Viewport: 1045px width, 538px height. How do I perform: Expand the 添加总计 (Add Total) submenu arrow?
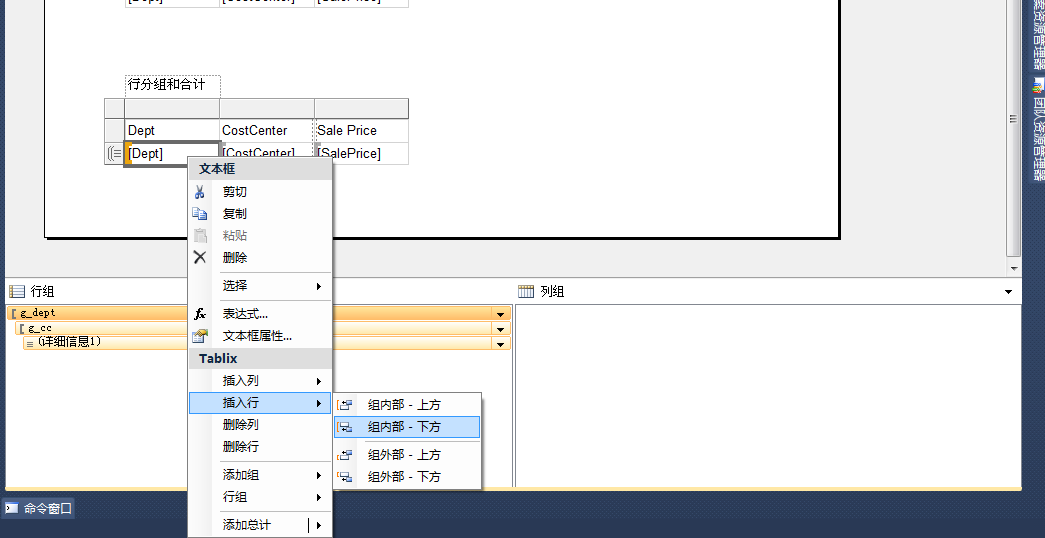pos(319,525)
